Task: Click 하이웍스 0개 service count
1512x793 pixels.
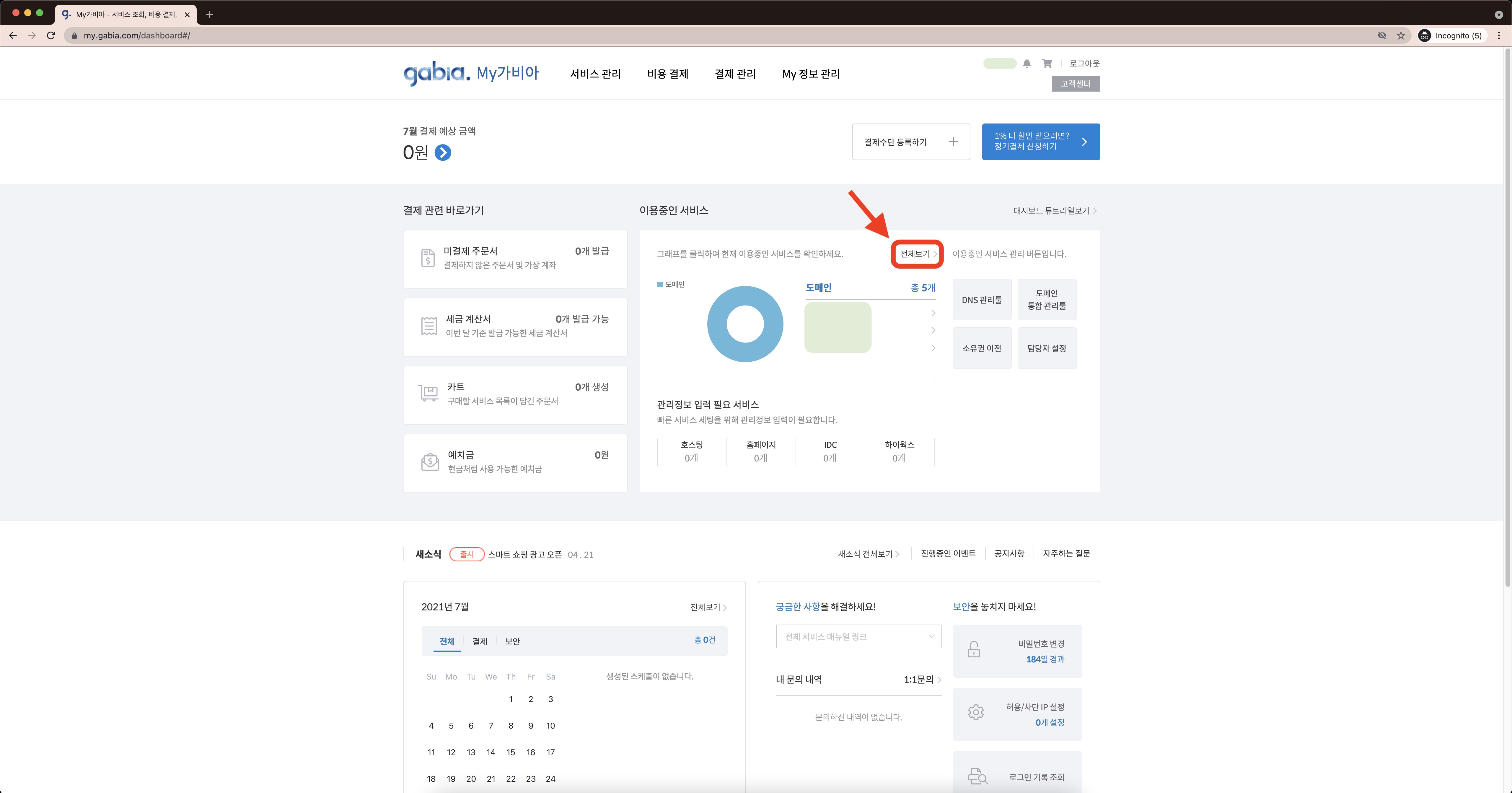Action: [899, 451]
